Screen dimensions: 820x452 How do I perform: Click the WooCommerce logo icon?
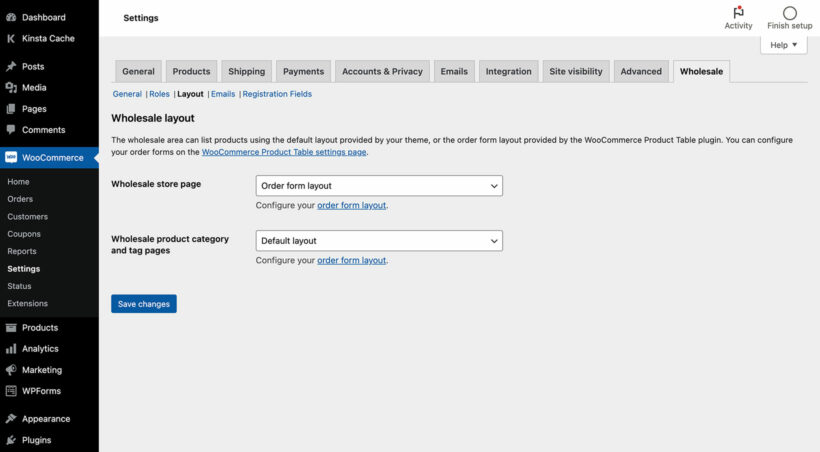pos(11,157)
